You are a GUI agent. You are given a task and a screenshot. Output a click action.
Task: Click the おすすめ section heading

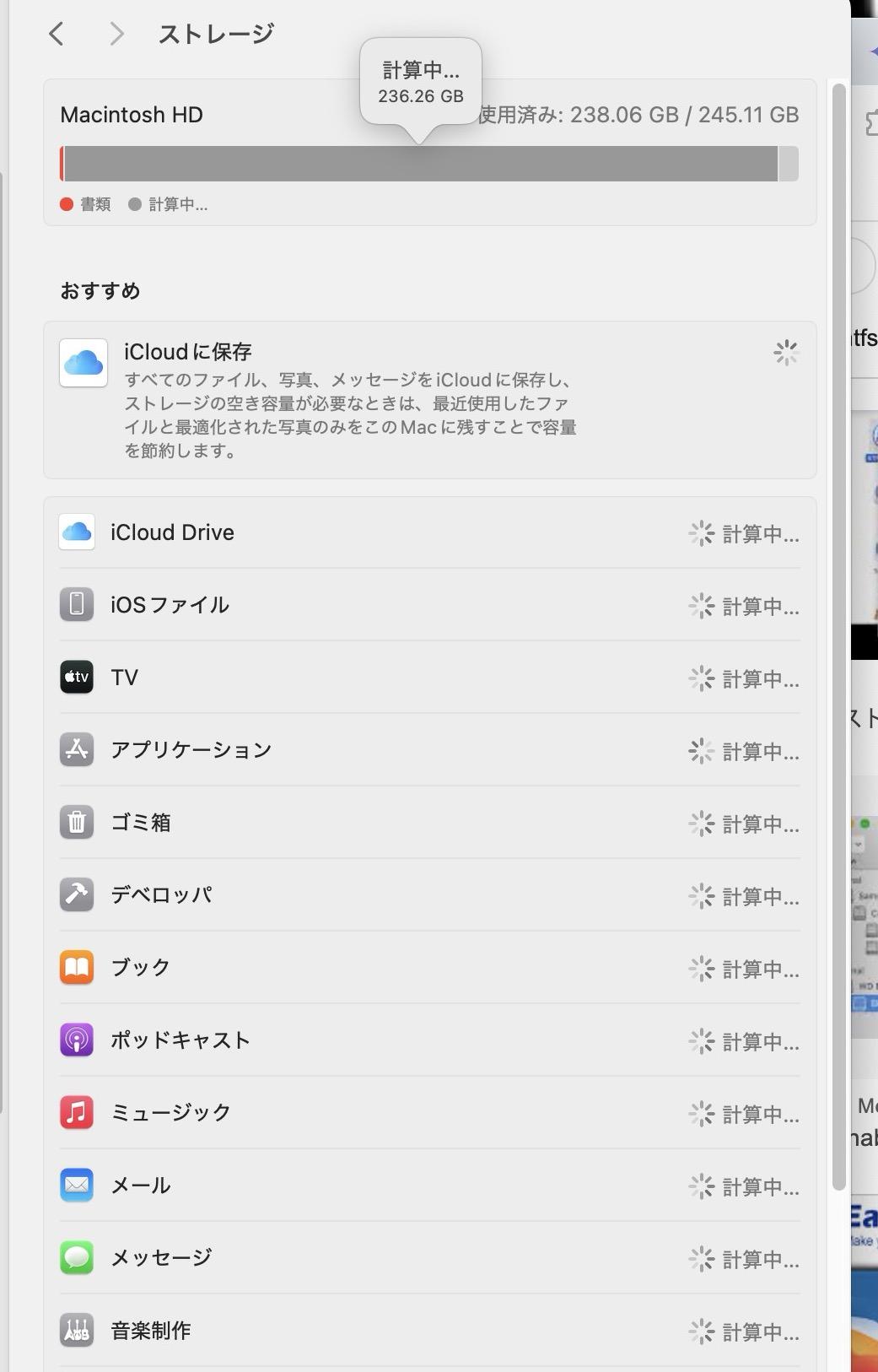tap(100, 291)
